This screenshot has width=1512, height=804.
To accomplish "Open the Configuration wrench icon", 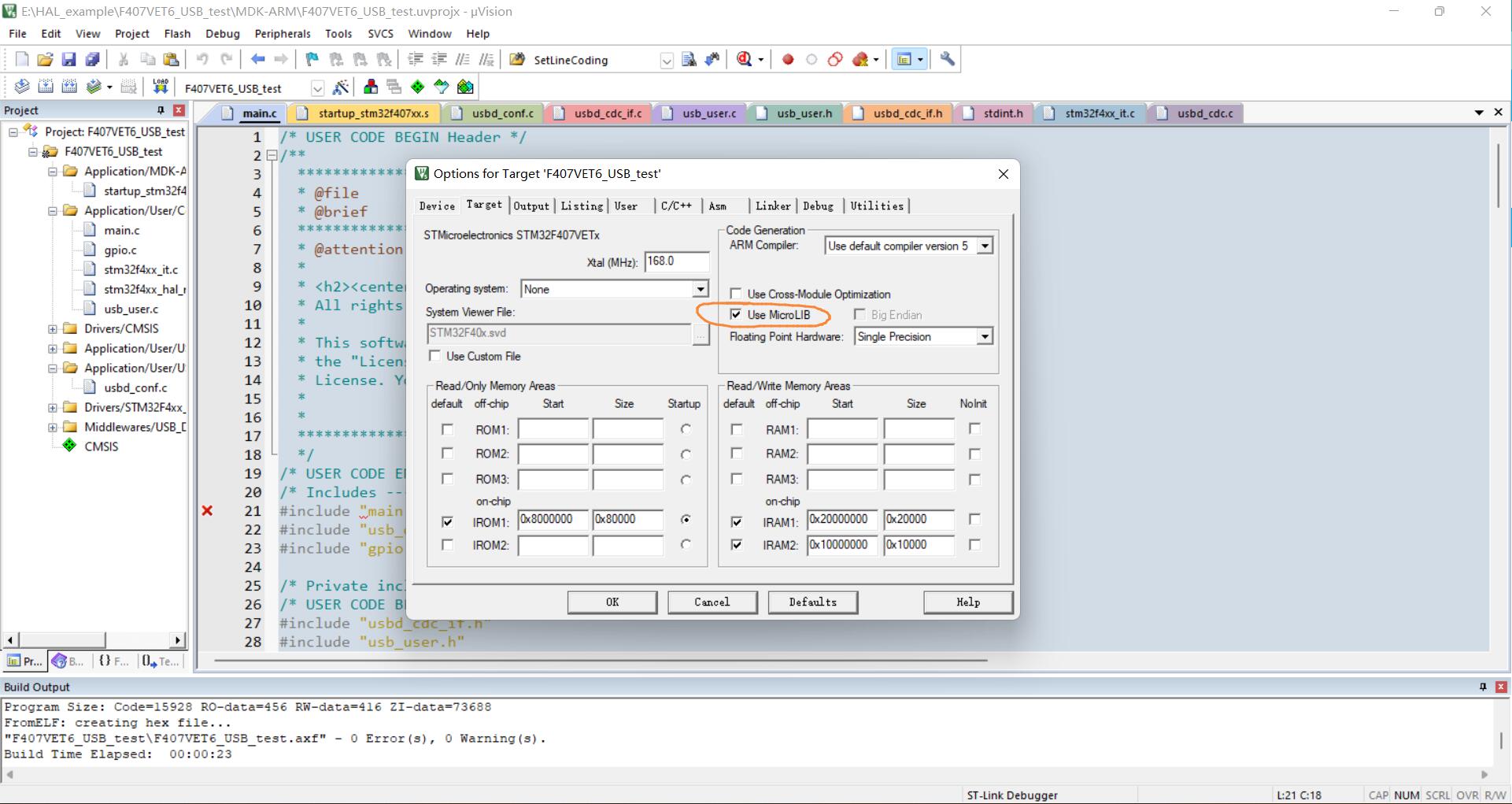I will [x=948, y=59].
